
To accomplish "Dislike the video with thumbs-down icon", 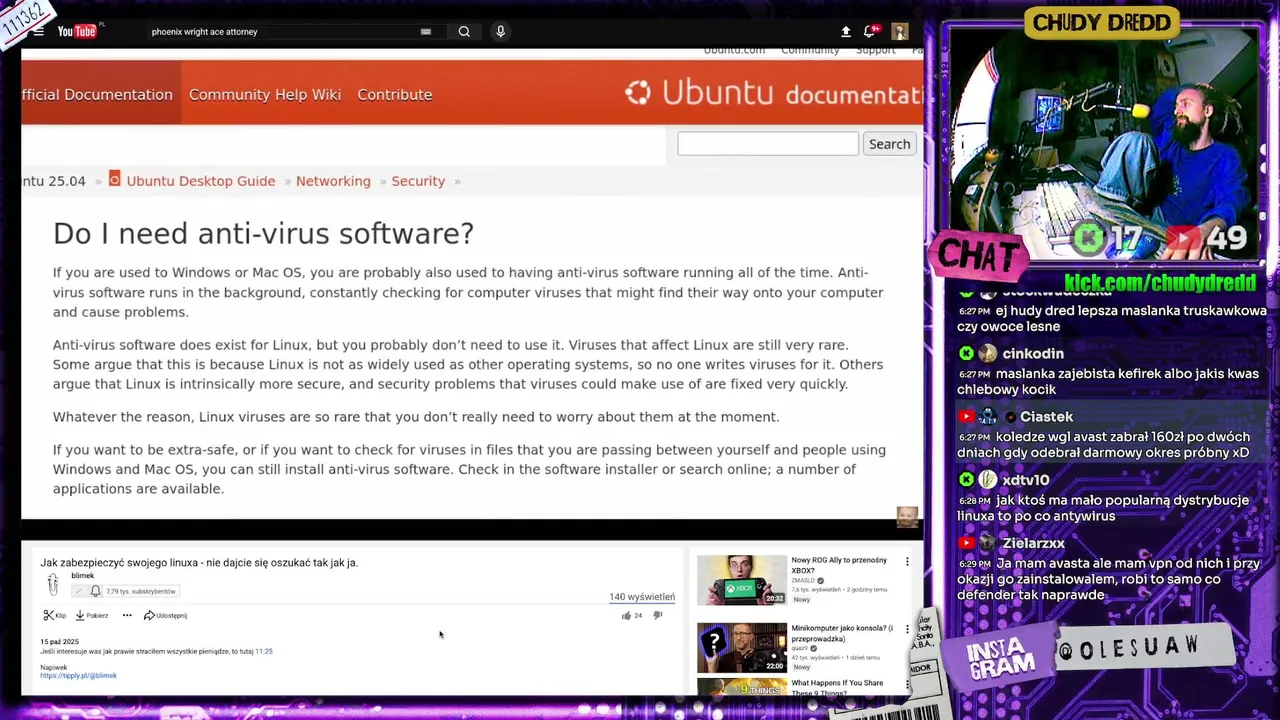I will (x=658, y=615).
